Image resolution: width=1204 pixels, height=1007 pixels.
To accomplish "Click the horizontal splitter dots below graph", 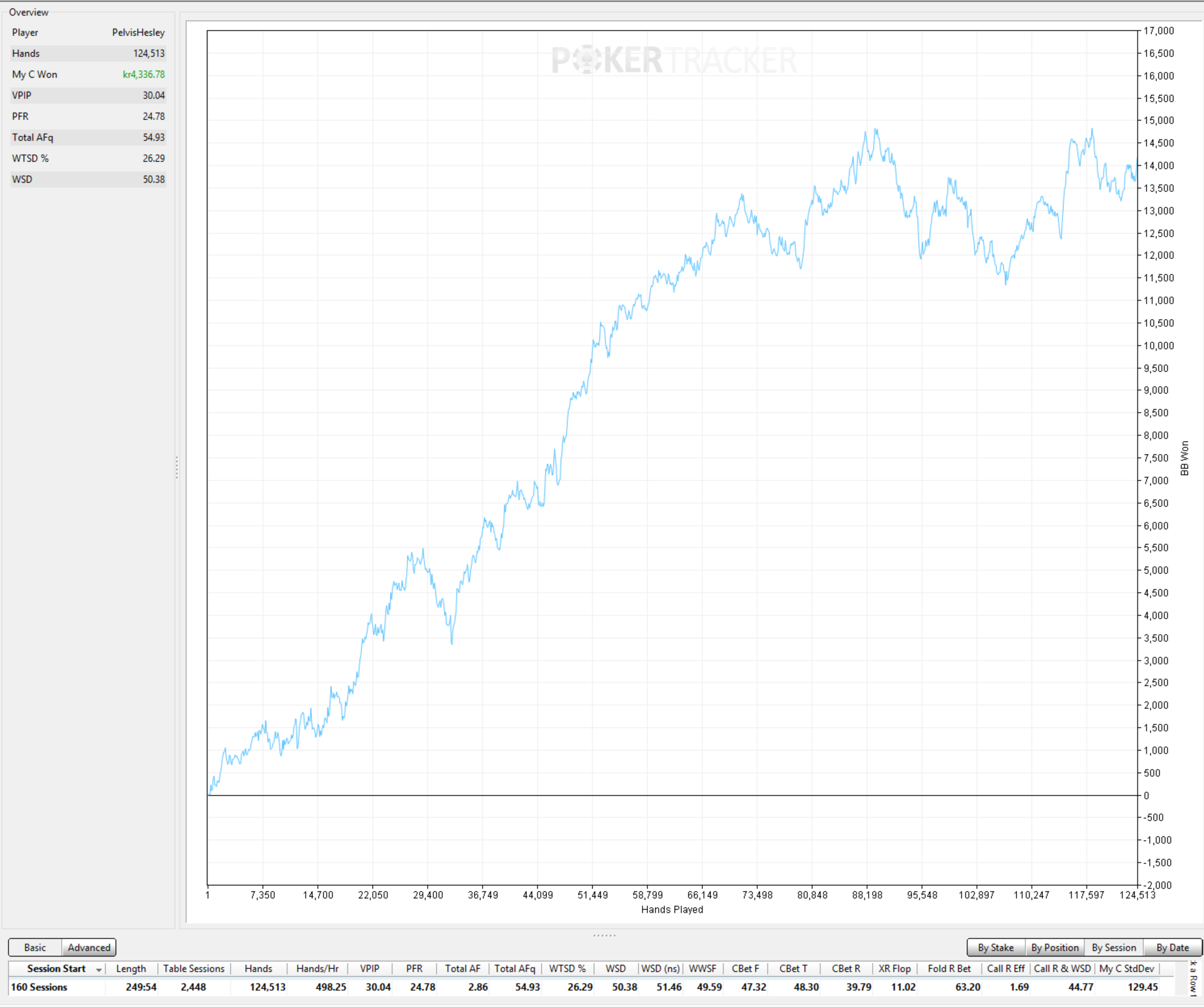I will coord(604,935).
